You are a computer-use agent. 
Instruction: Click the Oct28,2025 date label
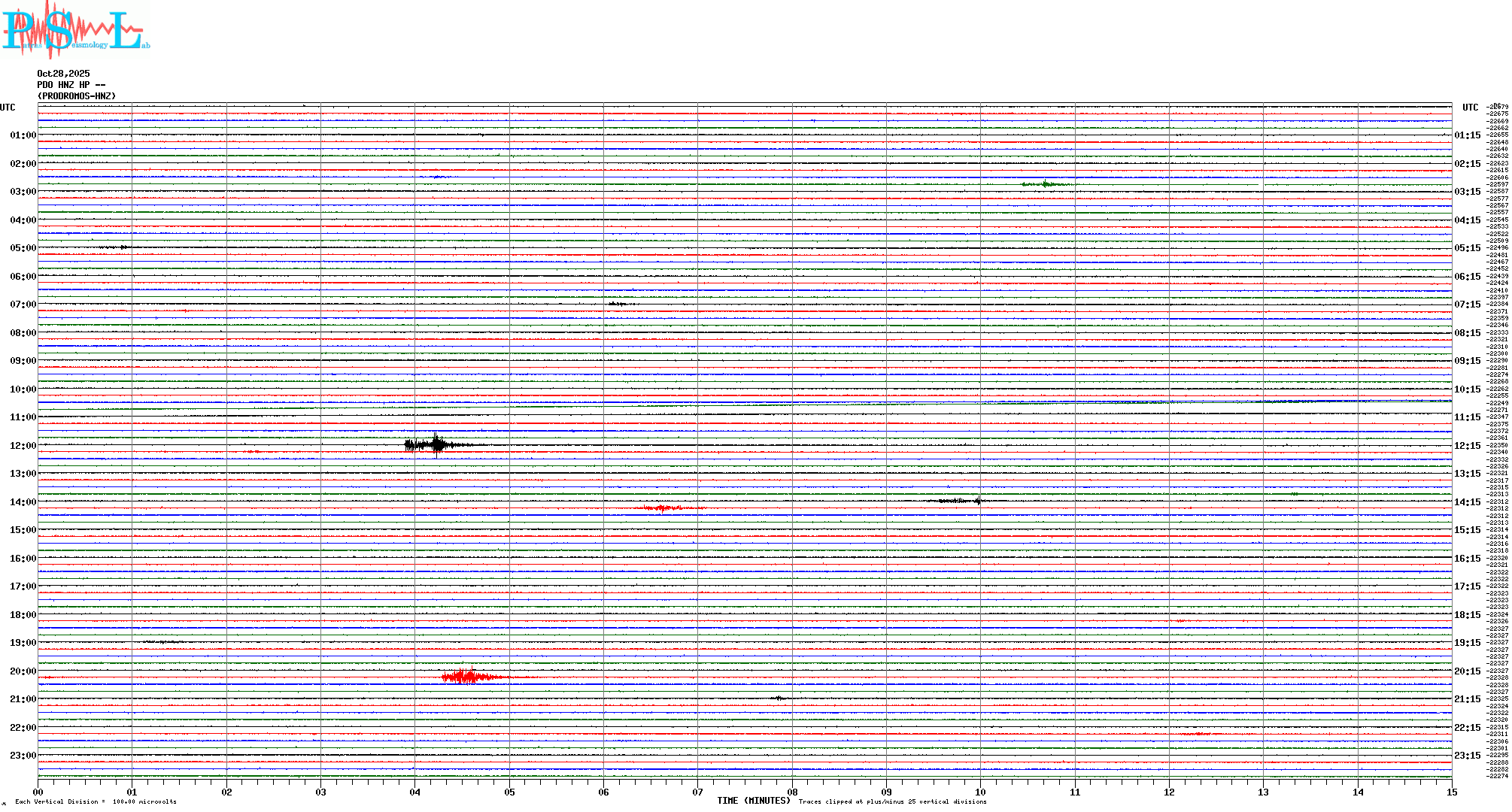63,74
